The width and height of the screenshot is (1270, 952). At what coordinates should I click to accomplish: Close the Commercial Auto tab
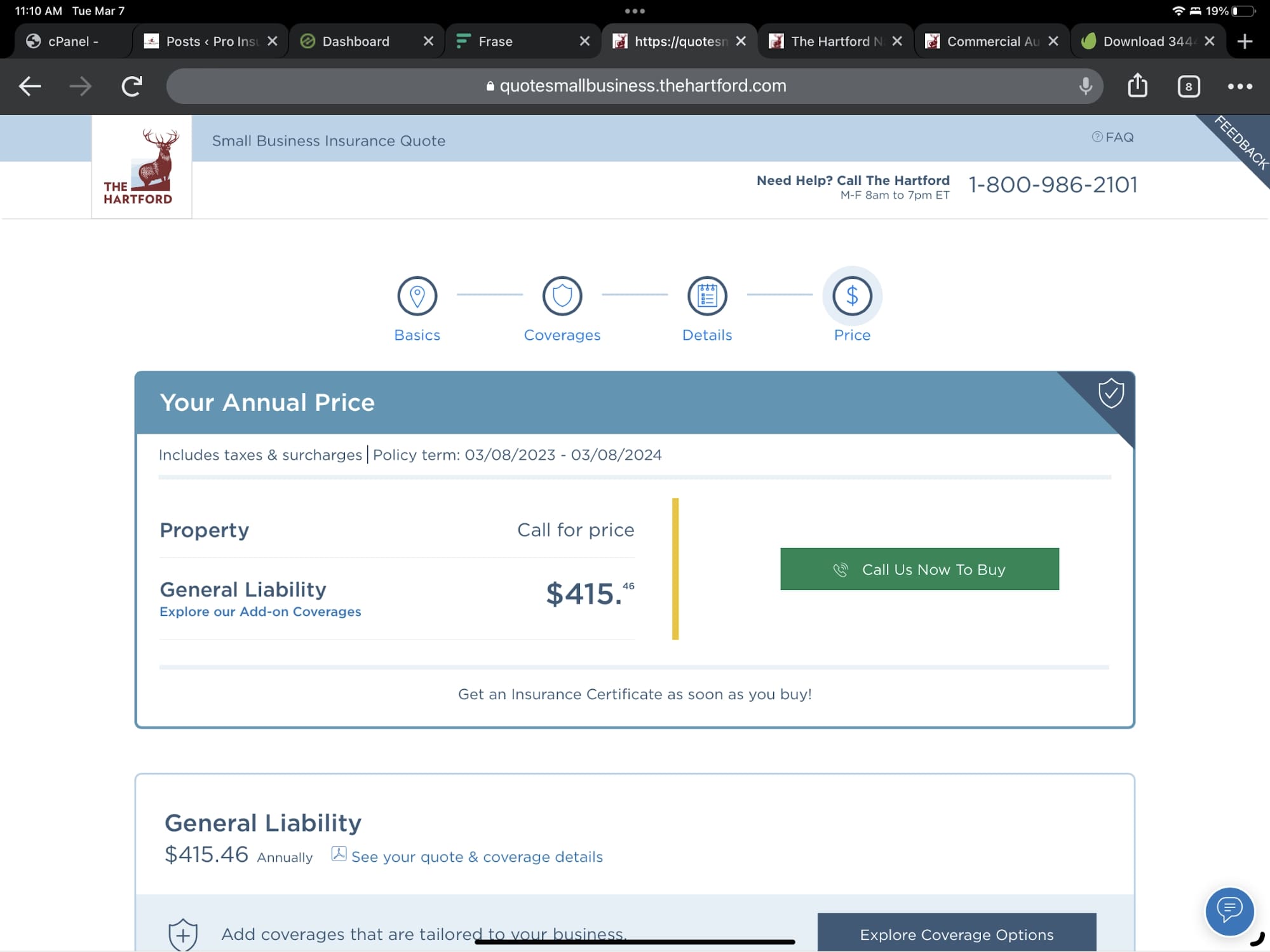pos(1053,41)
